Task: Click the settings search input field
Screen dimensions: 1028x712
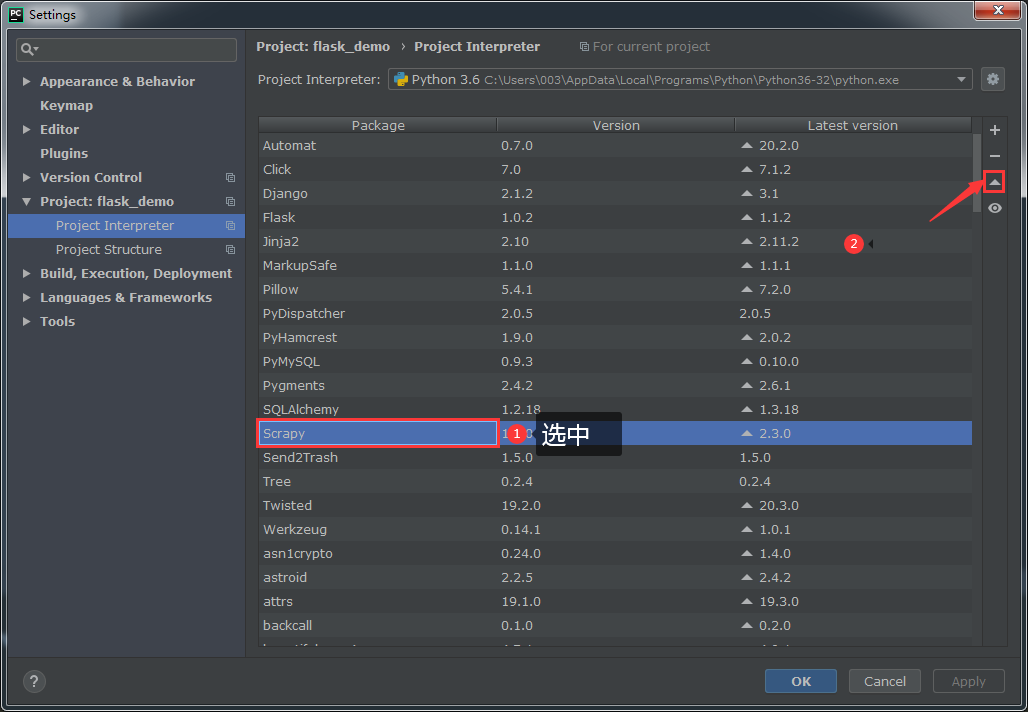Action: (127, 50)
